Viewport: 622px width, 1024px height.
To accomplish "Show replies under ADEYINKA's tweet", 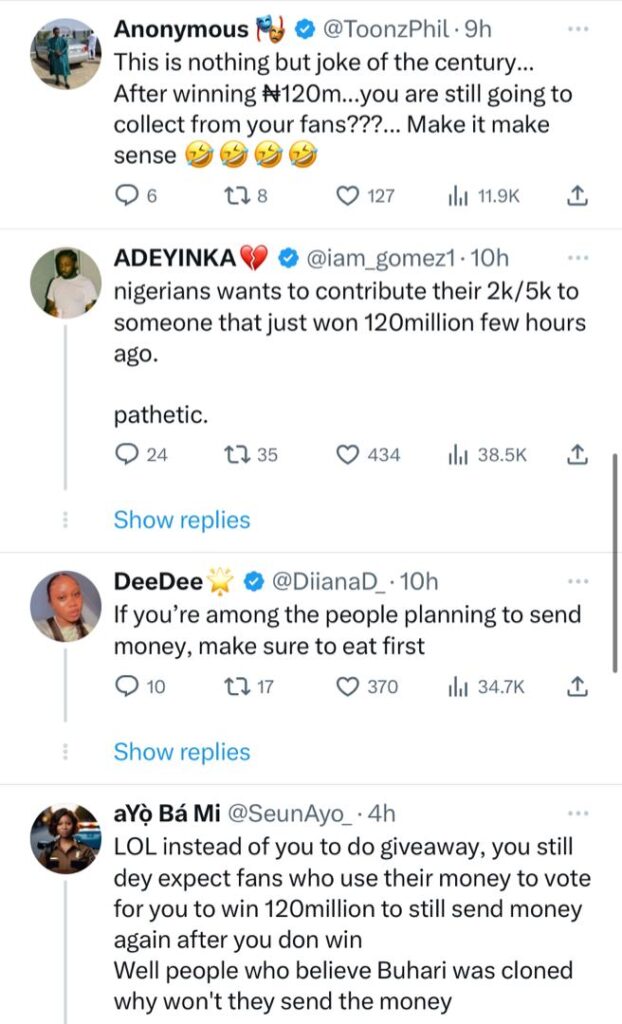I will click(x=181, y=520).
